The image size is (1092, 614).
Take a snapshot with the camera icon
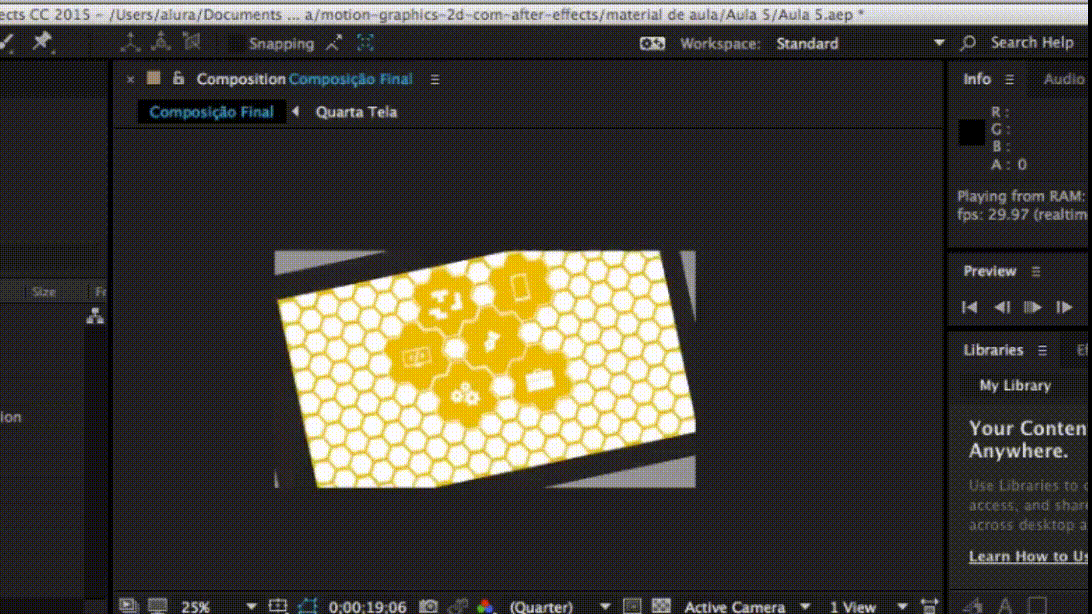tap(429, 606)
